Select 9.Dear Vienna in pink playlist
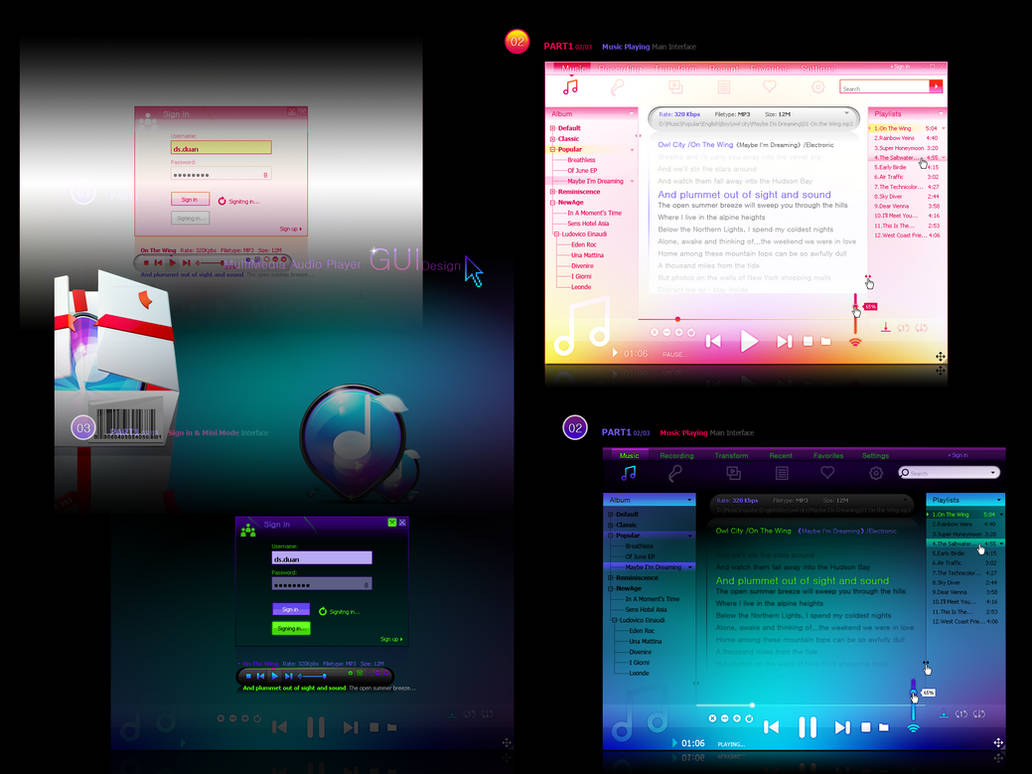Image resolution: width=1032 pixels, height=774 pixels. tap(907, 206)
